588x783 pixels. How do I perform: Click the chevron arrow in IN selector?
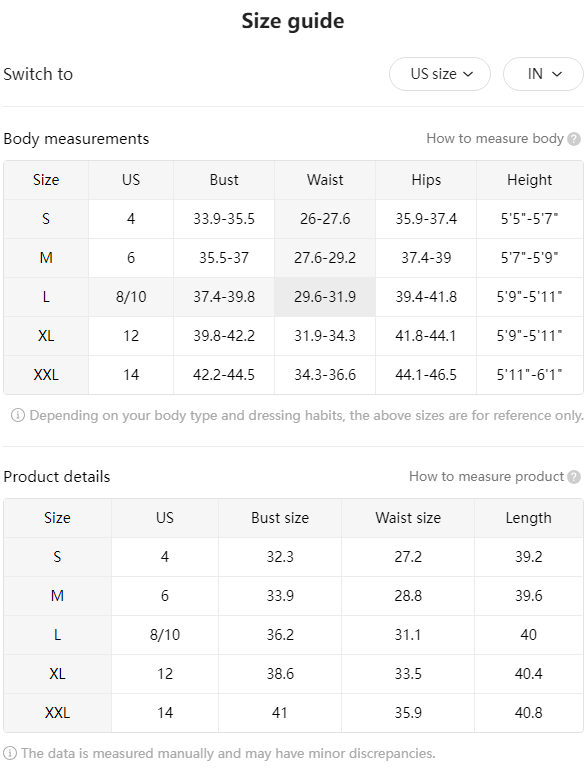pos(558,74)
